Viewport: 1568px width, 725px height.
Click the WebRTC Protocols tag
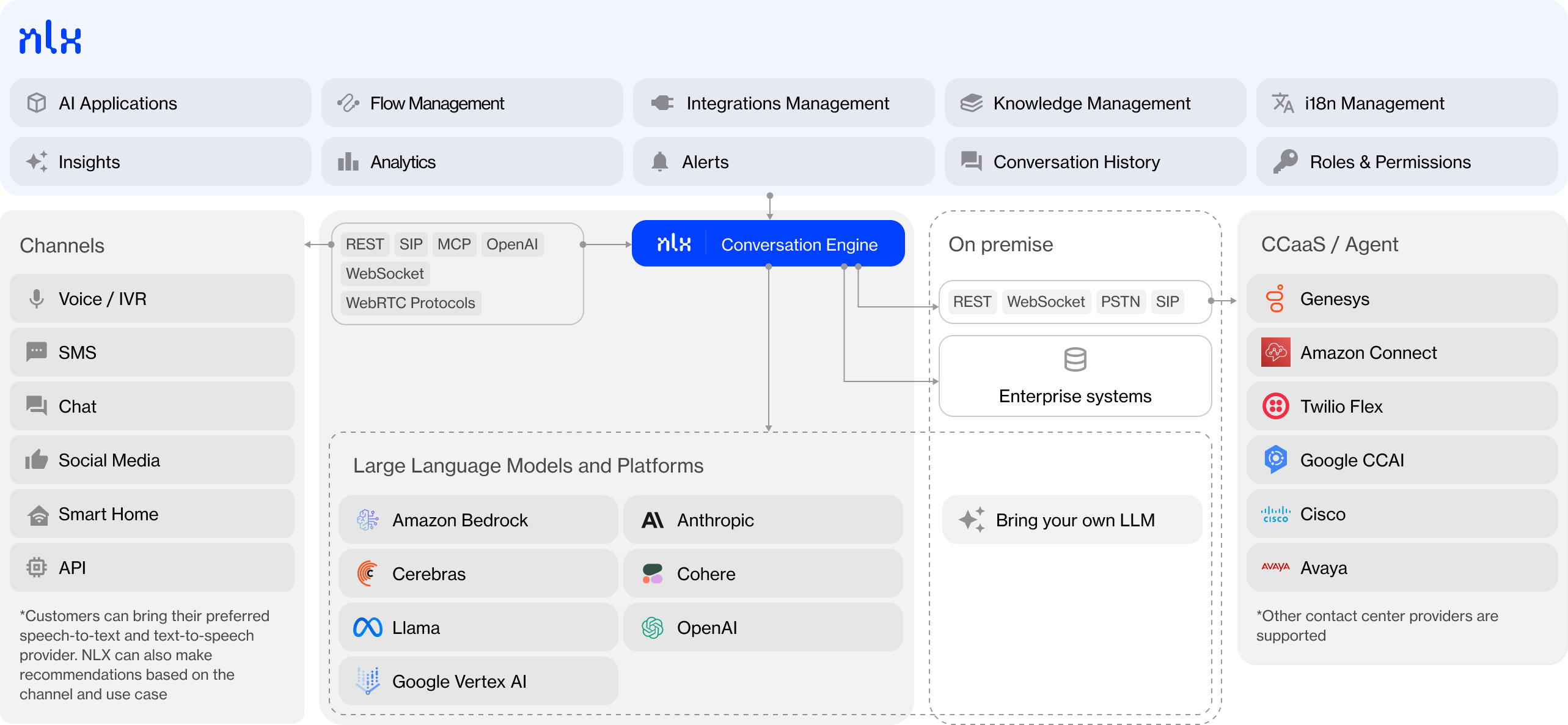(411, 303)
